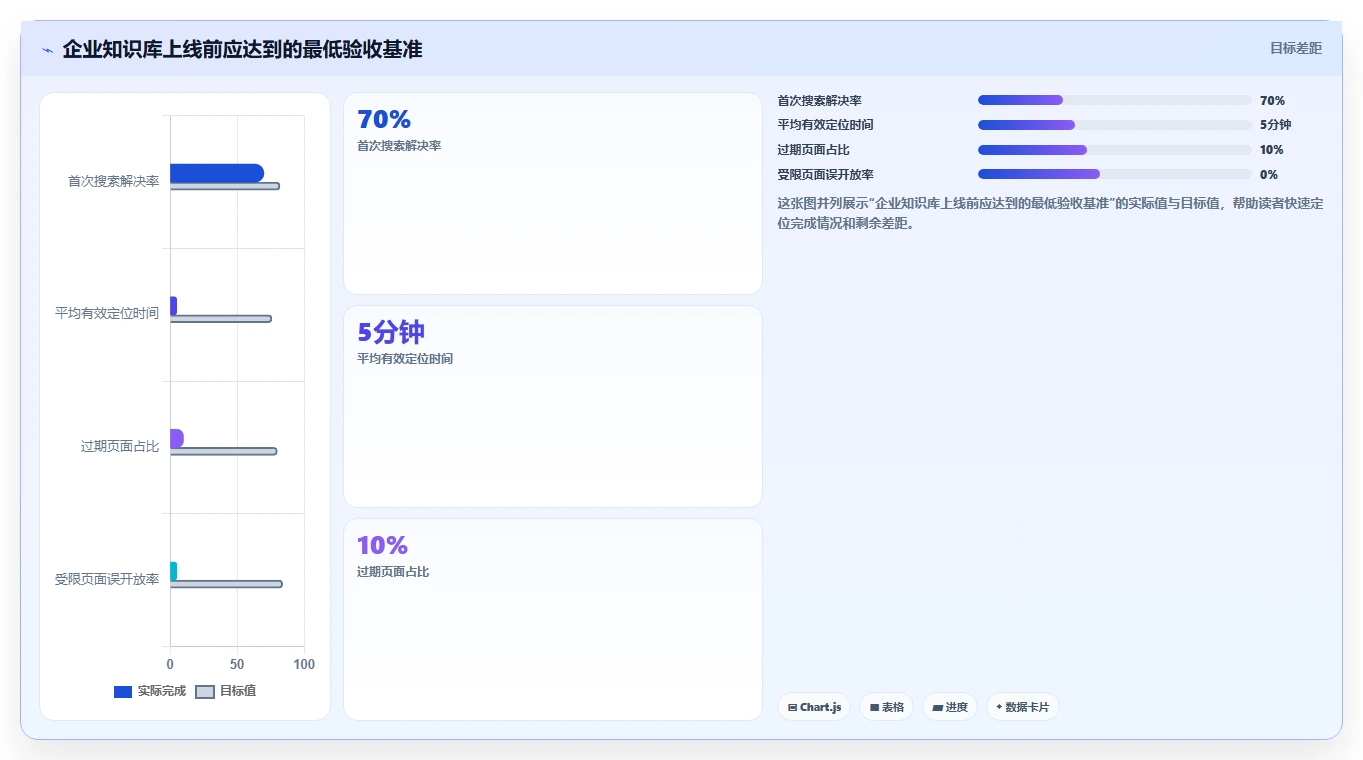Click the gray 目标值 legend swatch

tap(205, 692)
